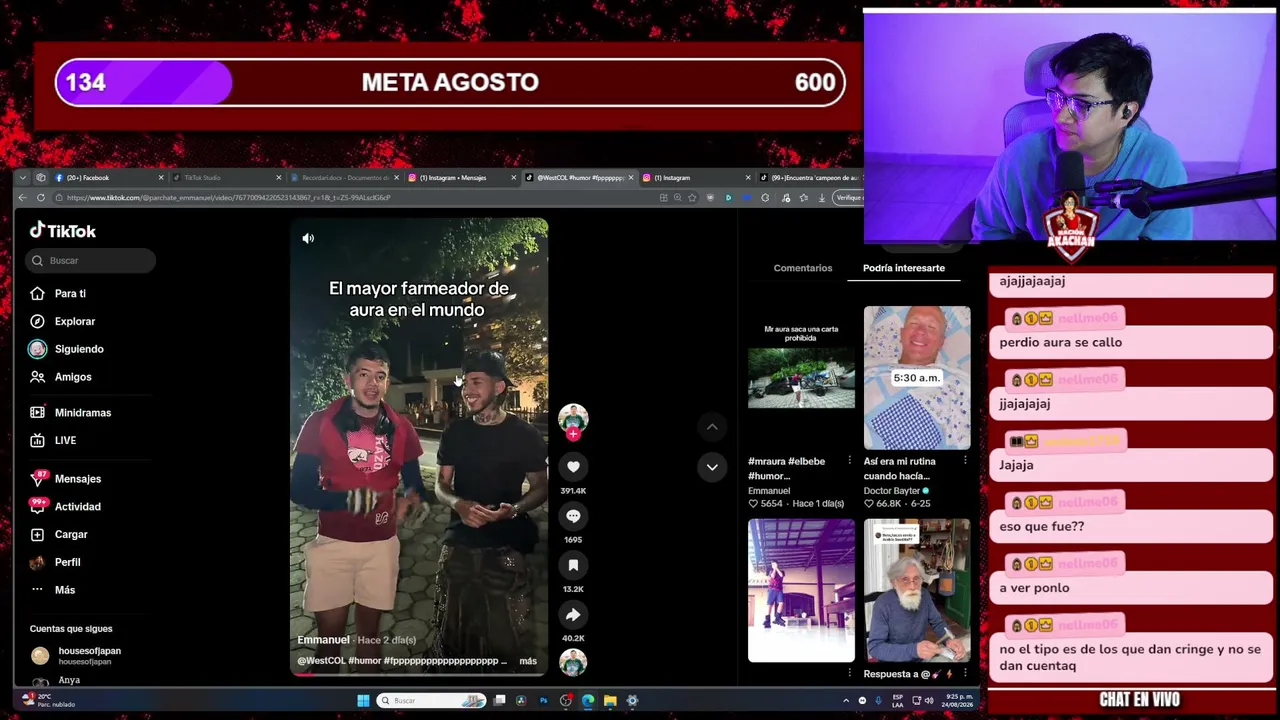Open Photoshop from the taskbar
This screenshot has width=1280, height=720.
click(543, 701)
